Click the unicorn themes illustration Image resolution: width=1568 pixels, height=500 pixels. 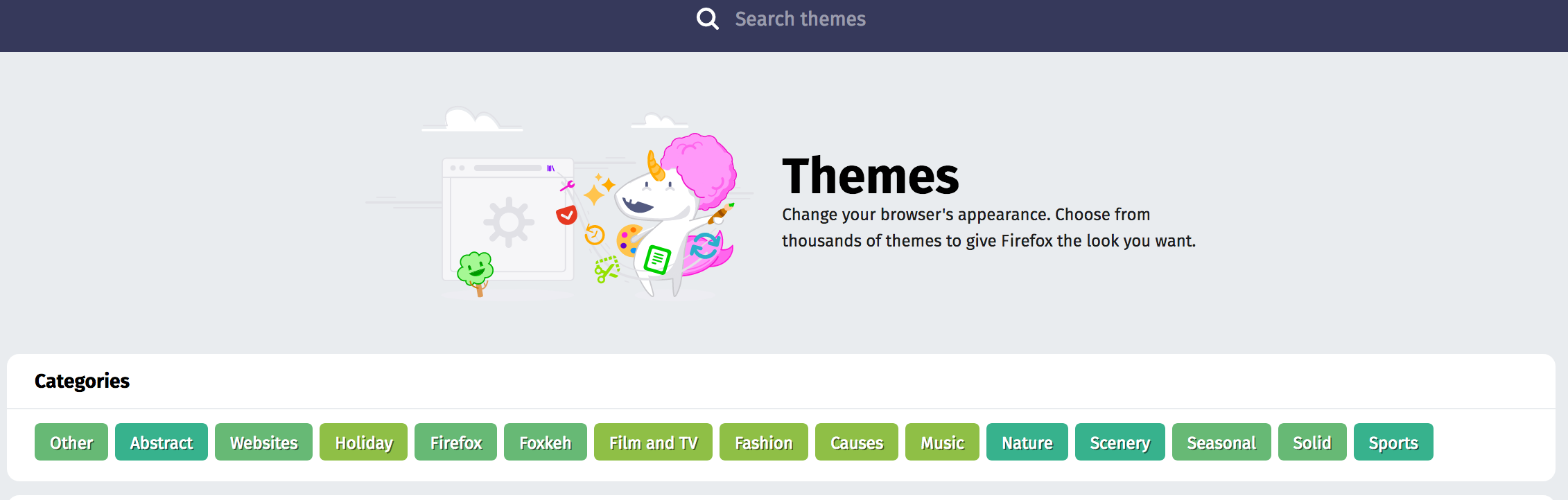(x=558, y=204)
